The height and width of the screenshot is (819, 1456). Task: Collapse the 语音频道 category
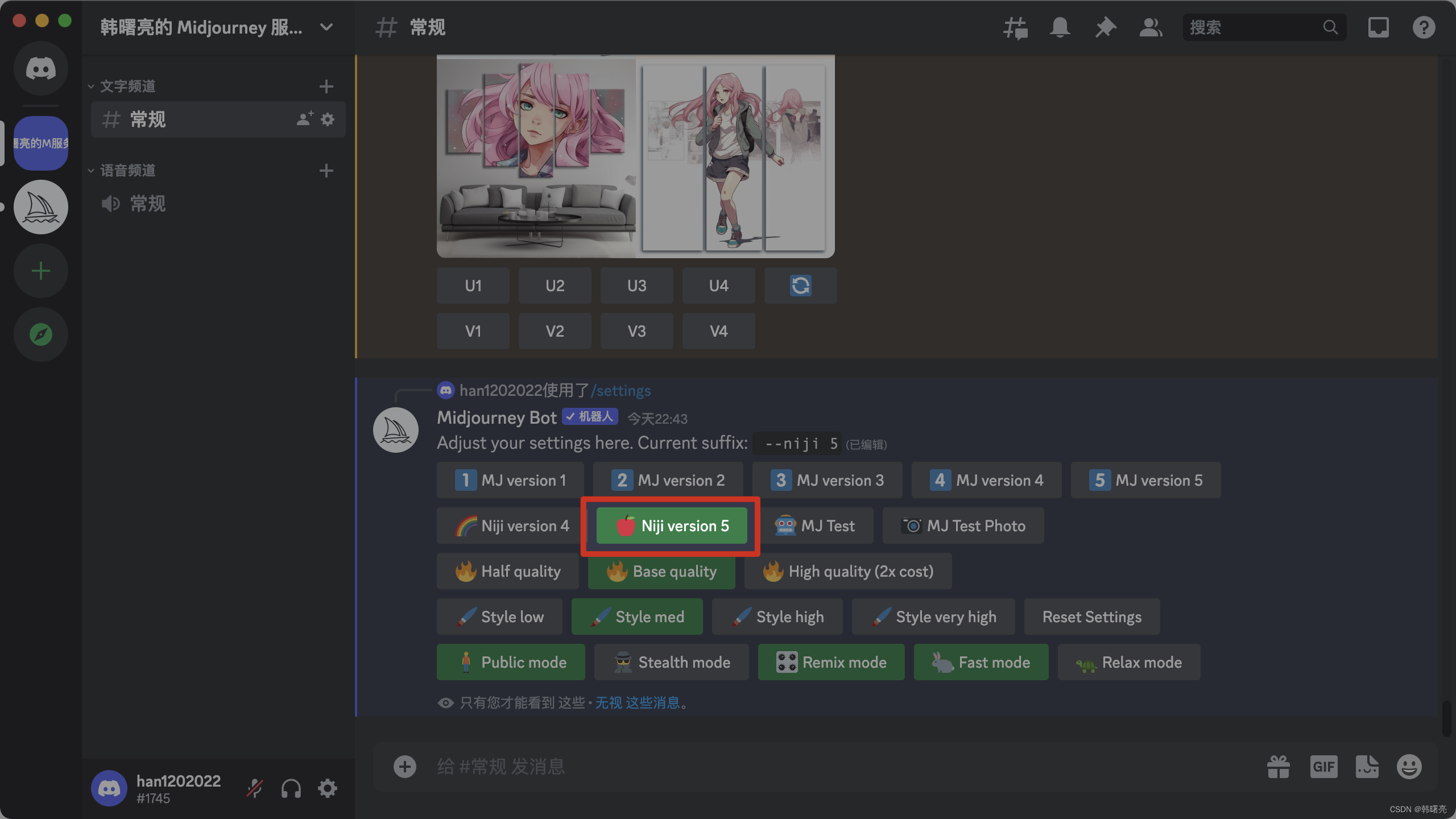127,171
